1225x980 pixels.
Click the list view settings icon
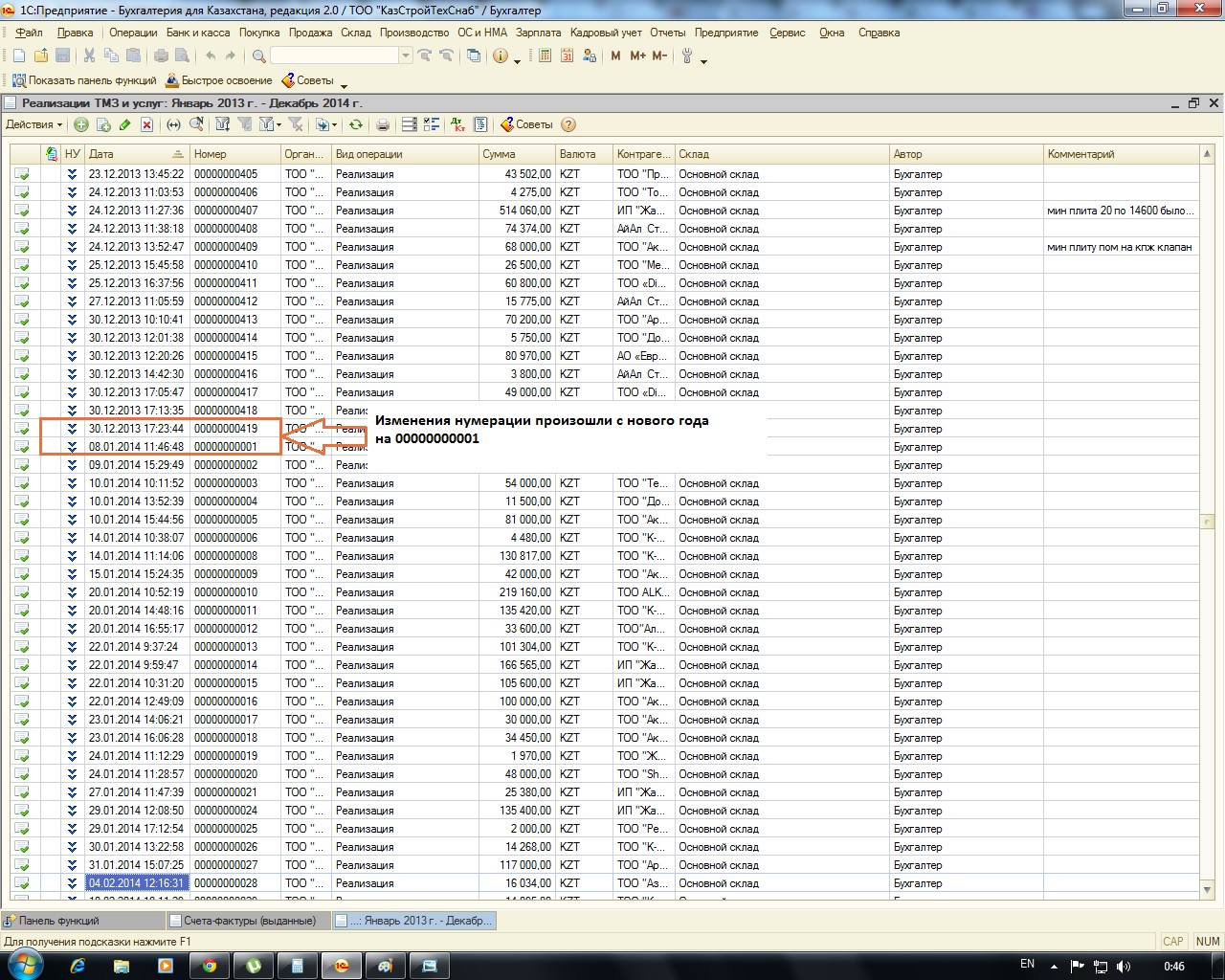pos(432,124)
